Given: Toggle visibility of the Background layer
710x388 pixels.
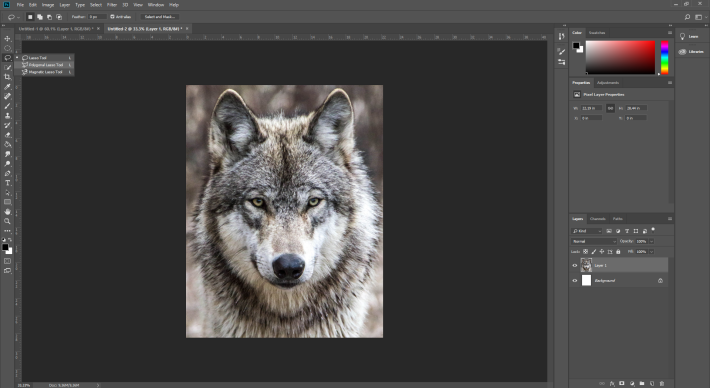Looking at the screenshot, I should [x=575, y=281].
